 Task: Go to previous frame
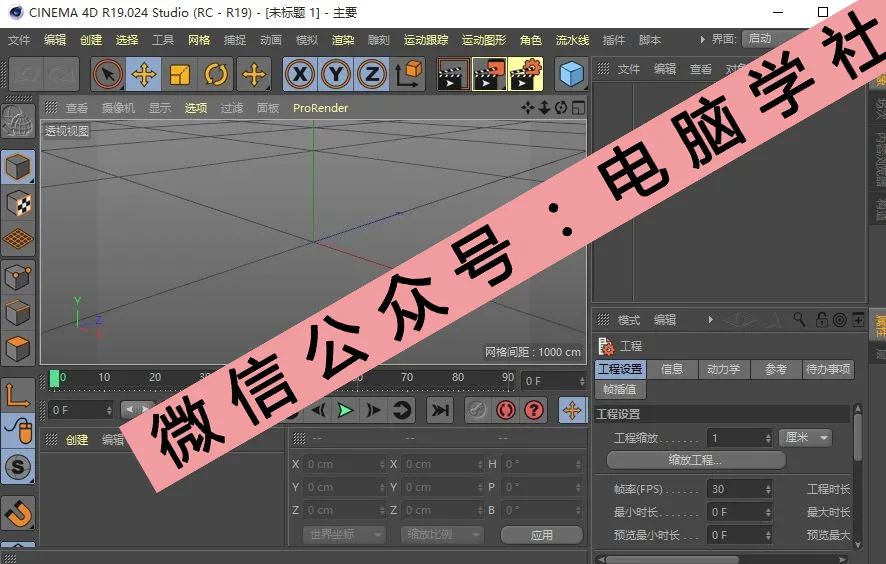click(x=318, y=410)
